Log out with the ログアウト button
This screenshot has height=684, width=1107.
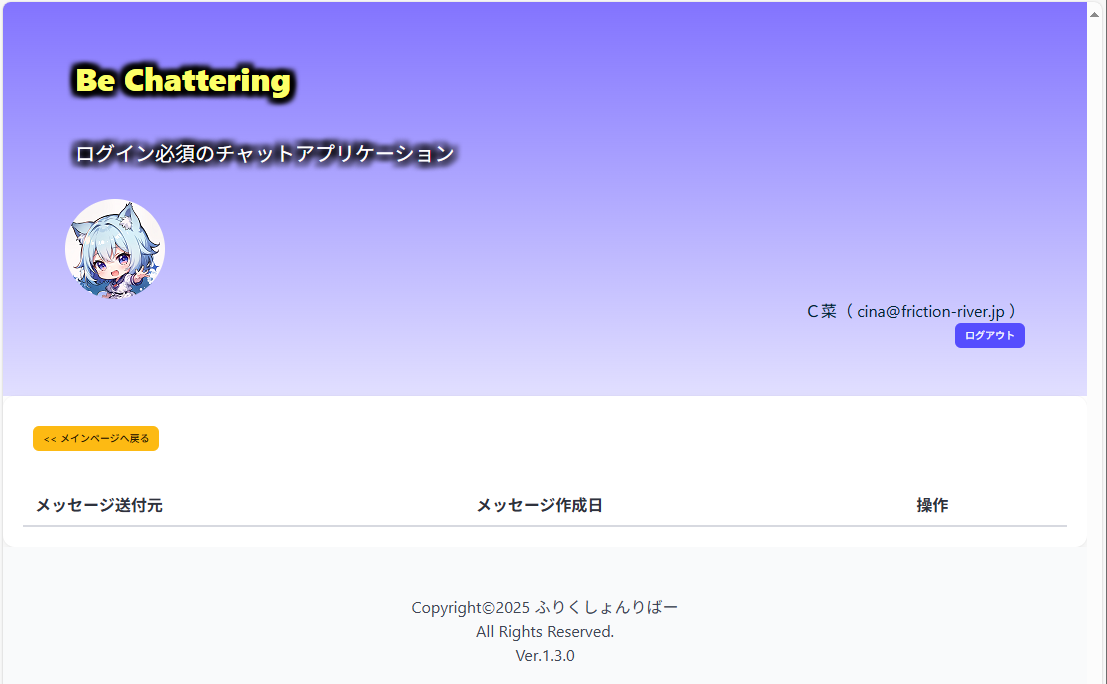pyautogui.click(x=989, y=335)
